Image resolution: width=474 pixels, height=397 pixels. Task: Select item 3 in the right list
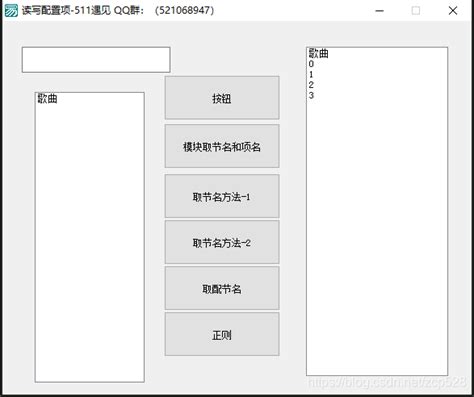coord(311,95)
